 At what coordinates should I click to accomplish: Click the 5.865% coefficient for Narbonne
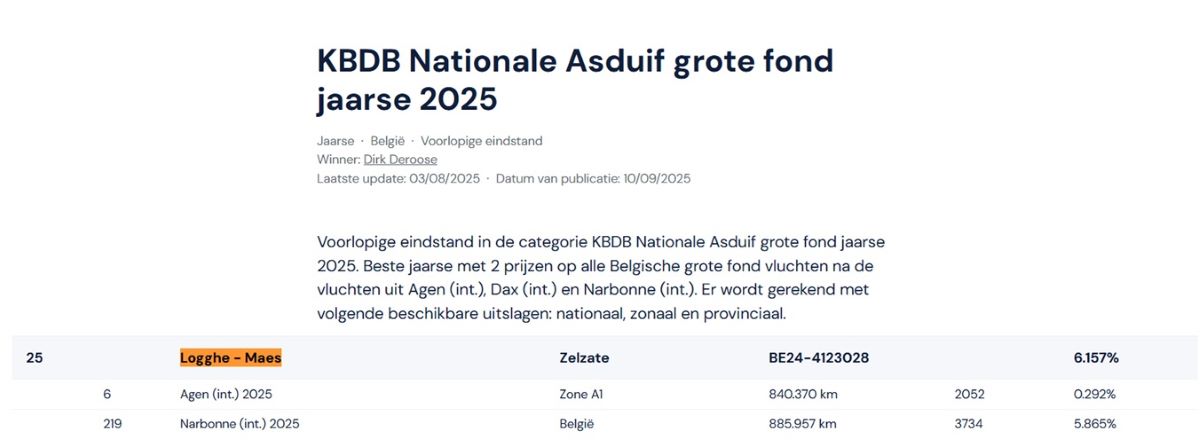click(x=1095, y=424)
